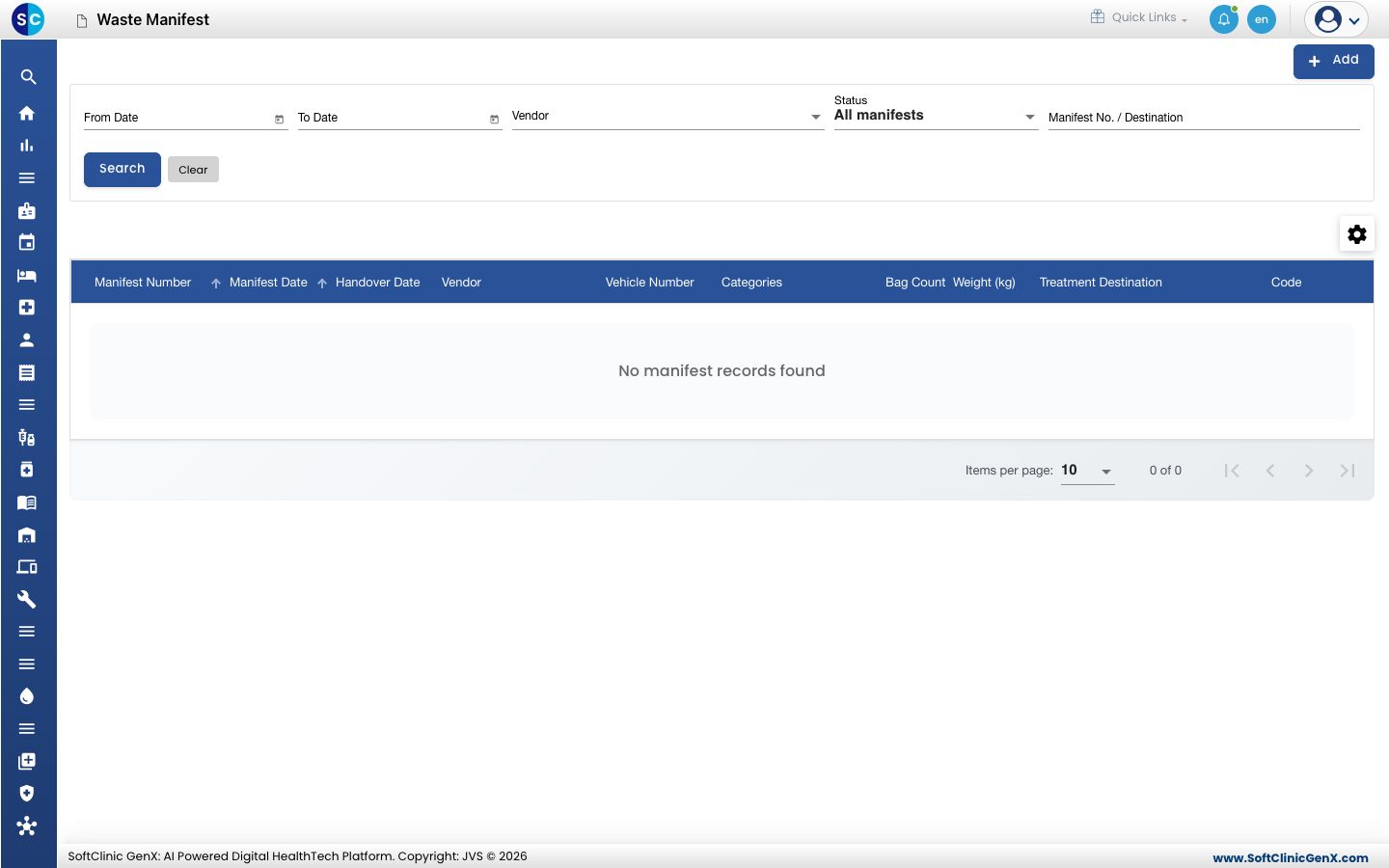The image size is (1389, 868).
Task: Click the SC logo at top left
Action: [28, 18]
